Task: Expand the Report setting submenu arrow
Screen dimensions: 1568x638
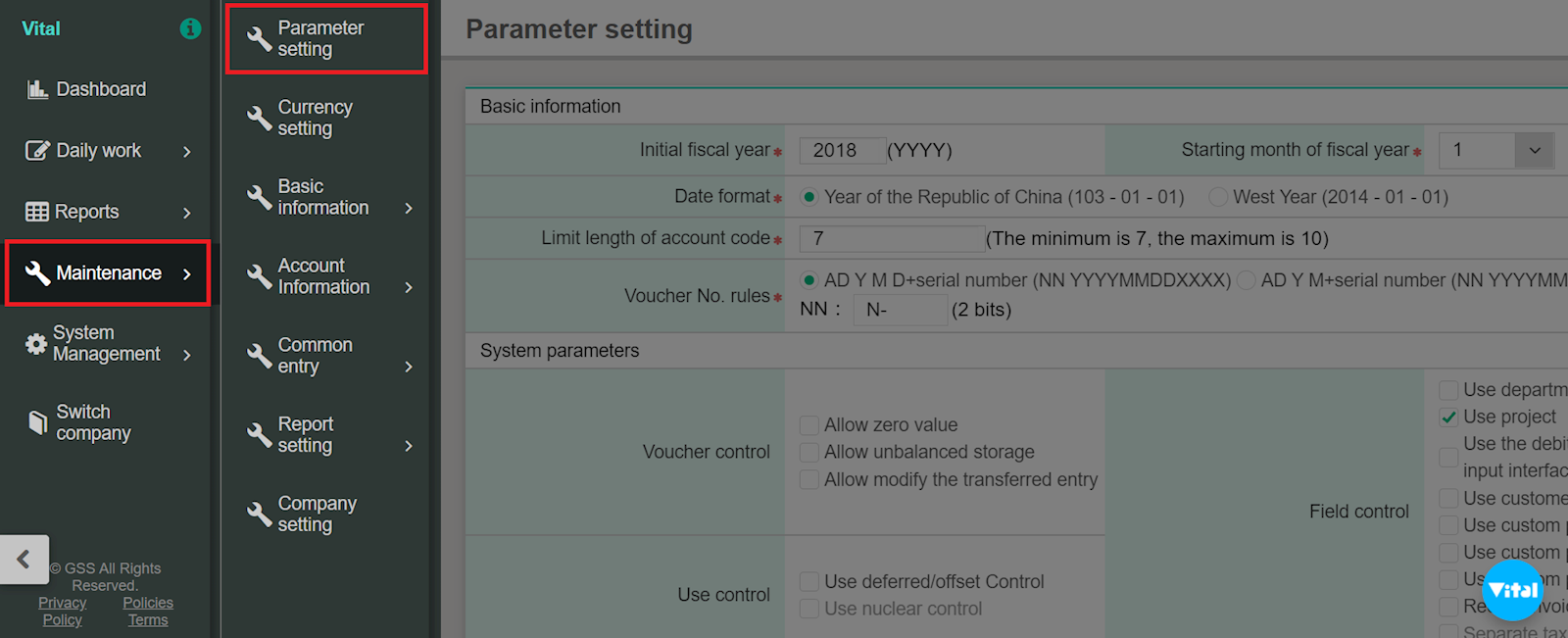Action: (409, 446)
